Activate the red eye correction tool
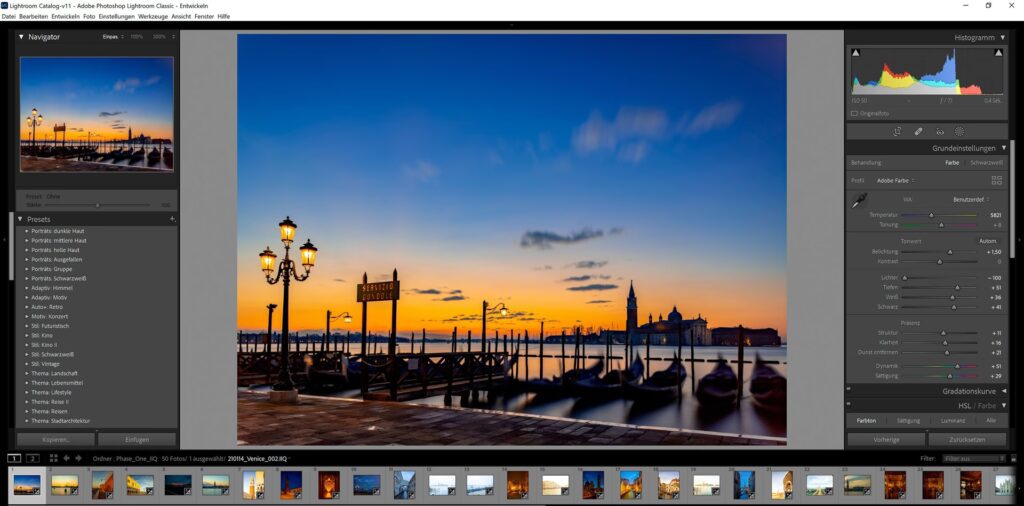The width and height of the screenshot is (1024, 506). click(x=939, y=131)
